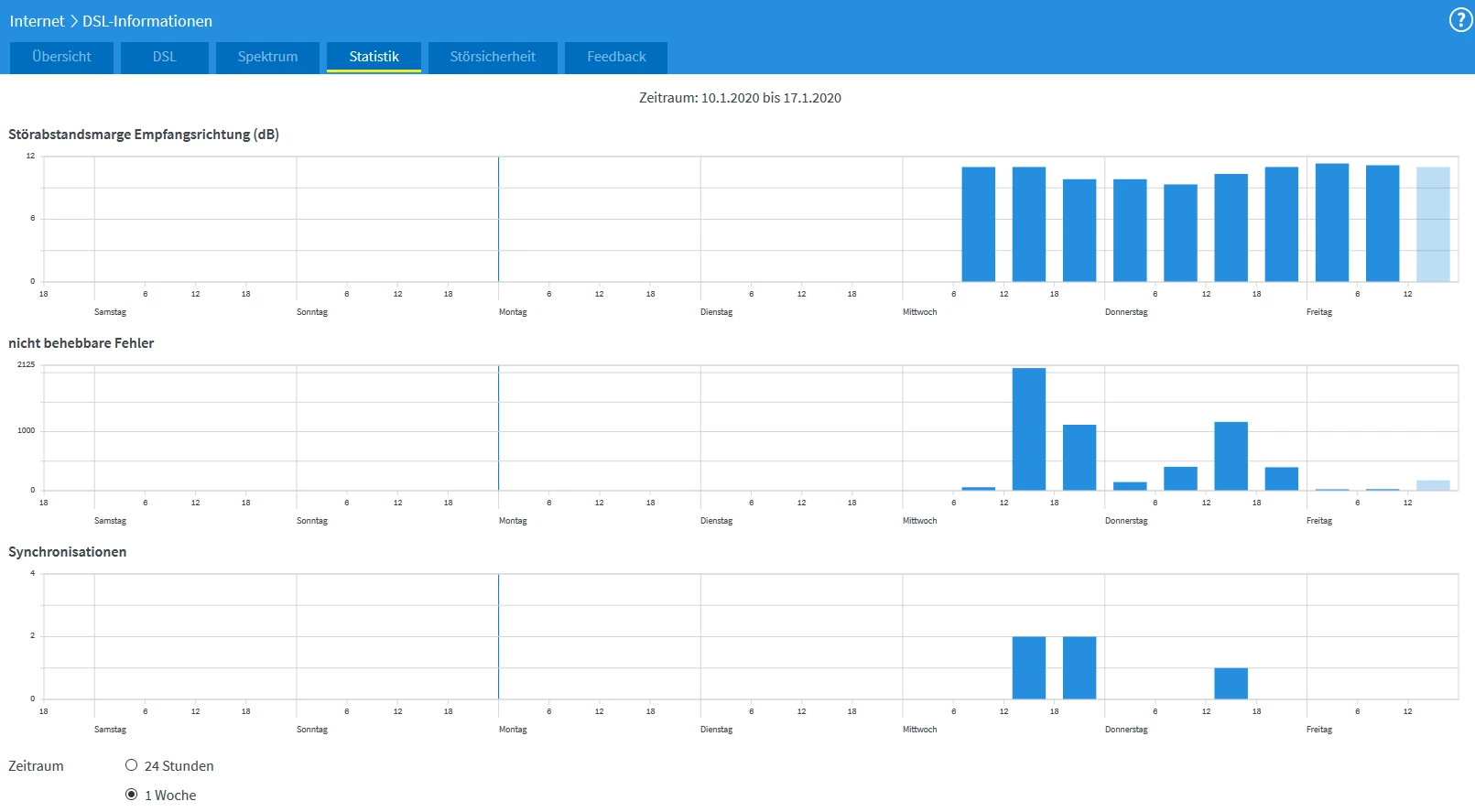
Task: Click the first Mittwoch bar in Störabstandsmarge chart
Action: coord(979,224)
